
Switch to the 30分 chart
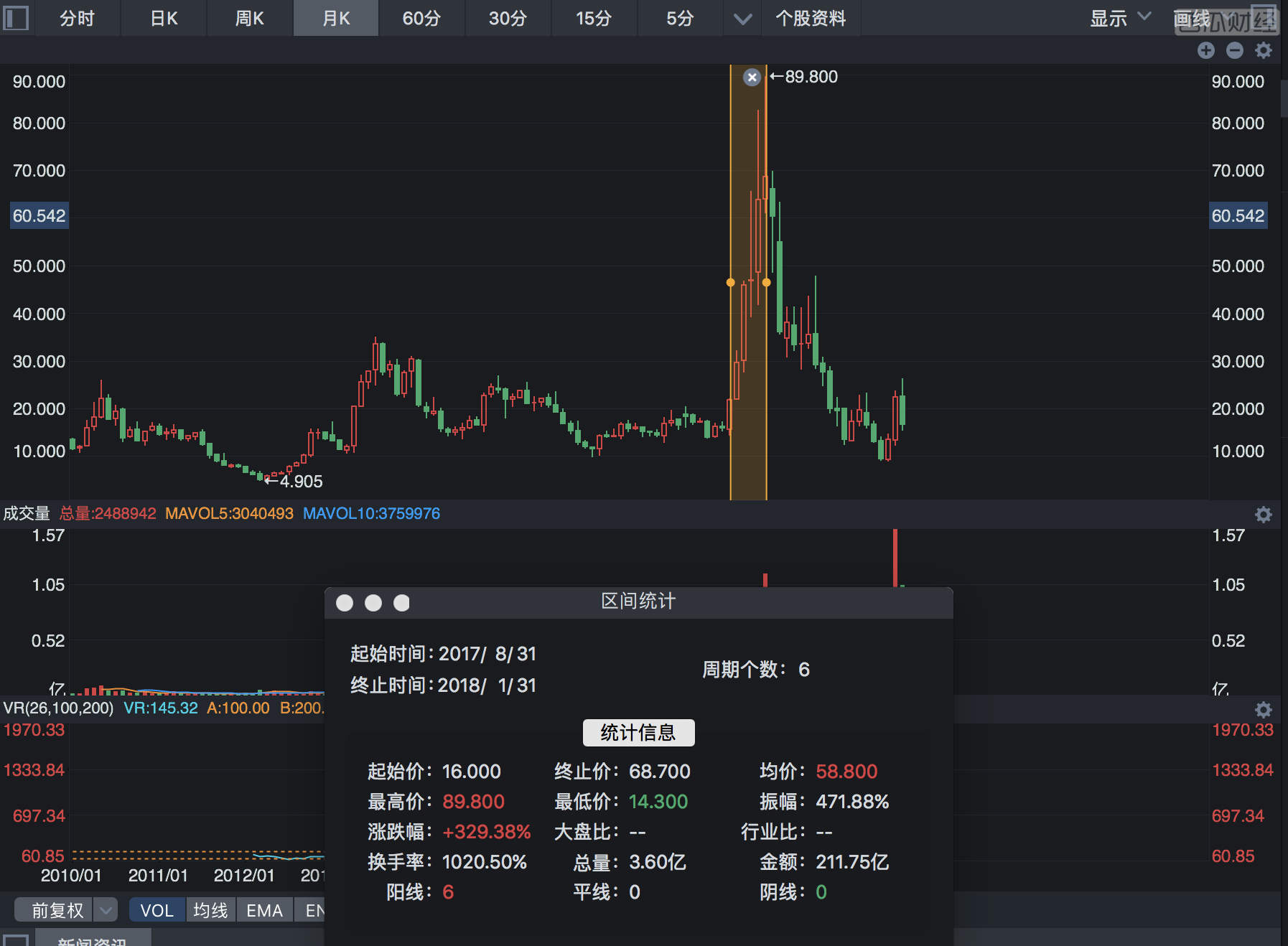pyautogui.click(x=508, y=18)
